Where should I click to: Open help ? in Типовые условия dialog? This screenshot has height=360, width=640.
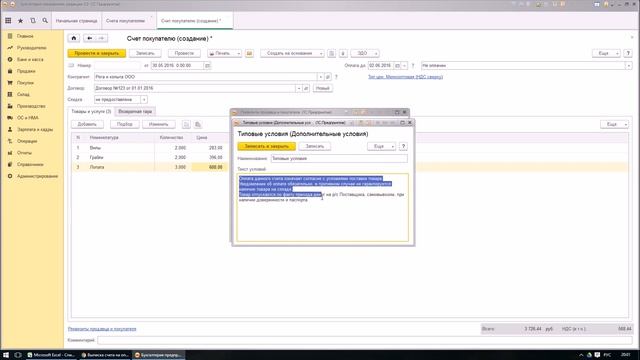(403, 146)
